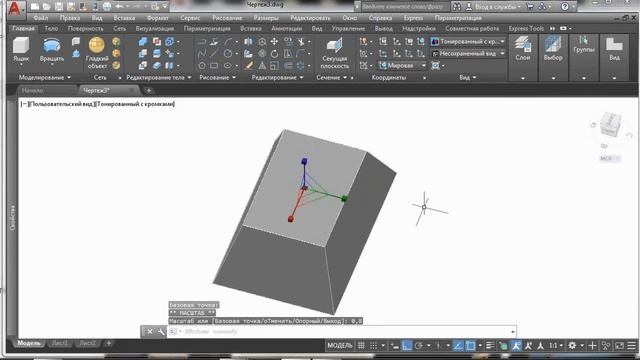The width and height of the screenshot is (640, 360).
Task: Open the Слои (Layers) panel button
Action: [522, 49]
